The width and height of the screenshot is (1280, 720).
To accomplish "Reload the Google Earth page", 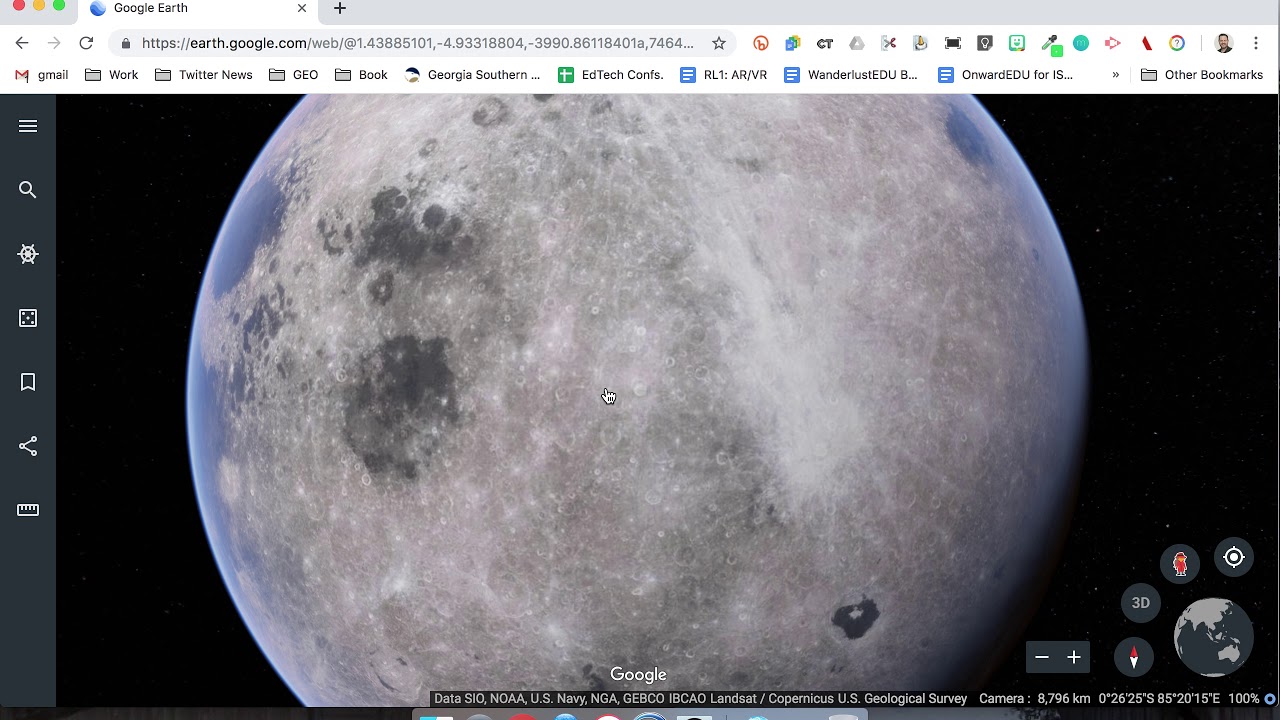I will tap(86, 43).
